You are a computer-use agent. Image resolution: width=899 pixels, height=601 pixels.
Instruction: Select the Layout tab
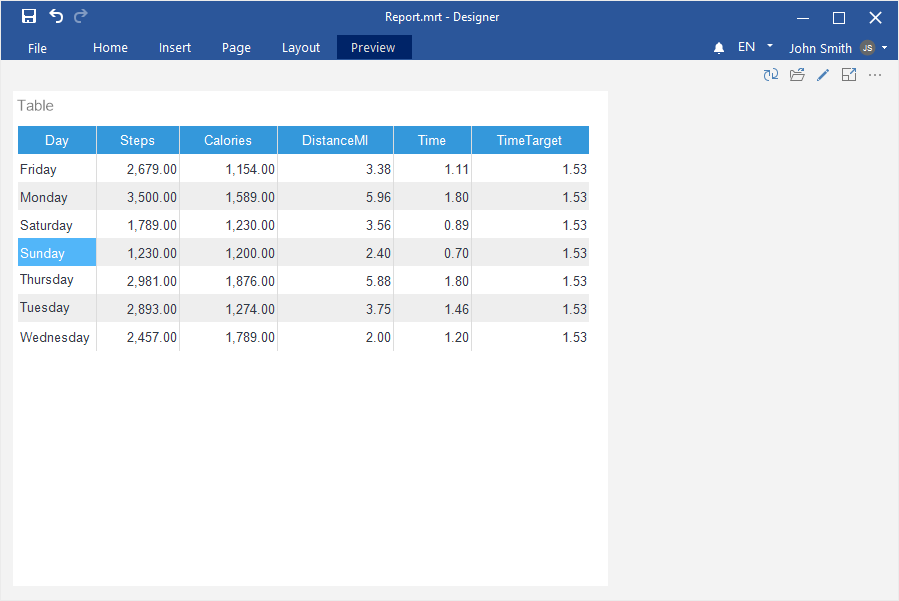[x=301, y=48]
